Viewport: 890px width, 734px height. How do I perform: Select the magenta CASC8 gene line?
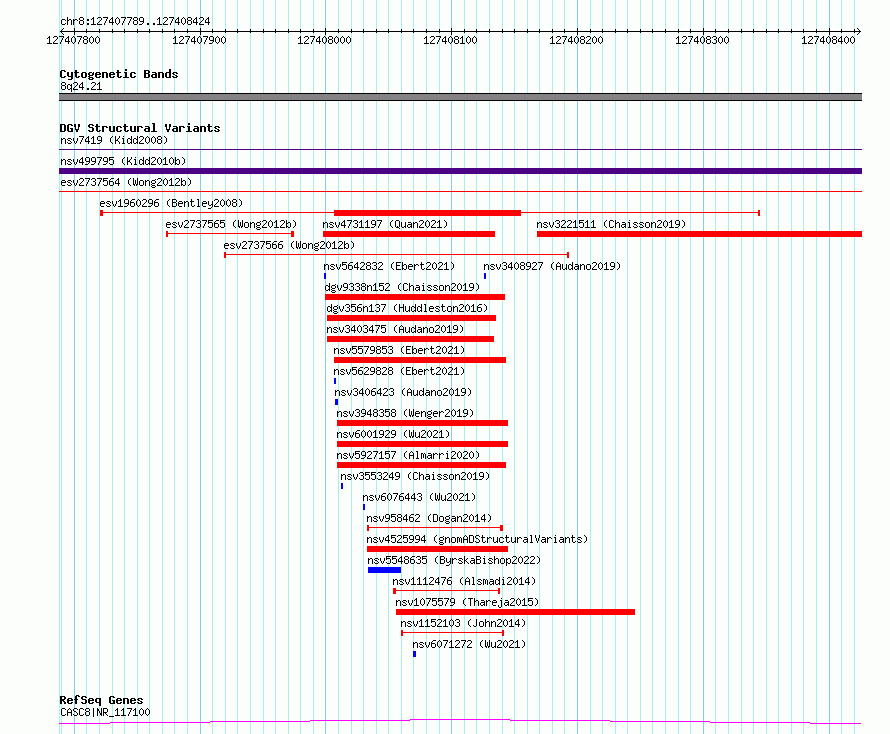(x=460, y=722)
